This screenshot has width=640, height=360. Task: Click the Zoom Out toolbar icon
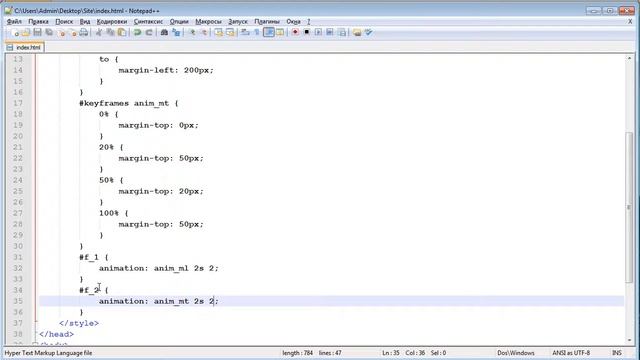(204, 33)
